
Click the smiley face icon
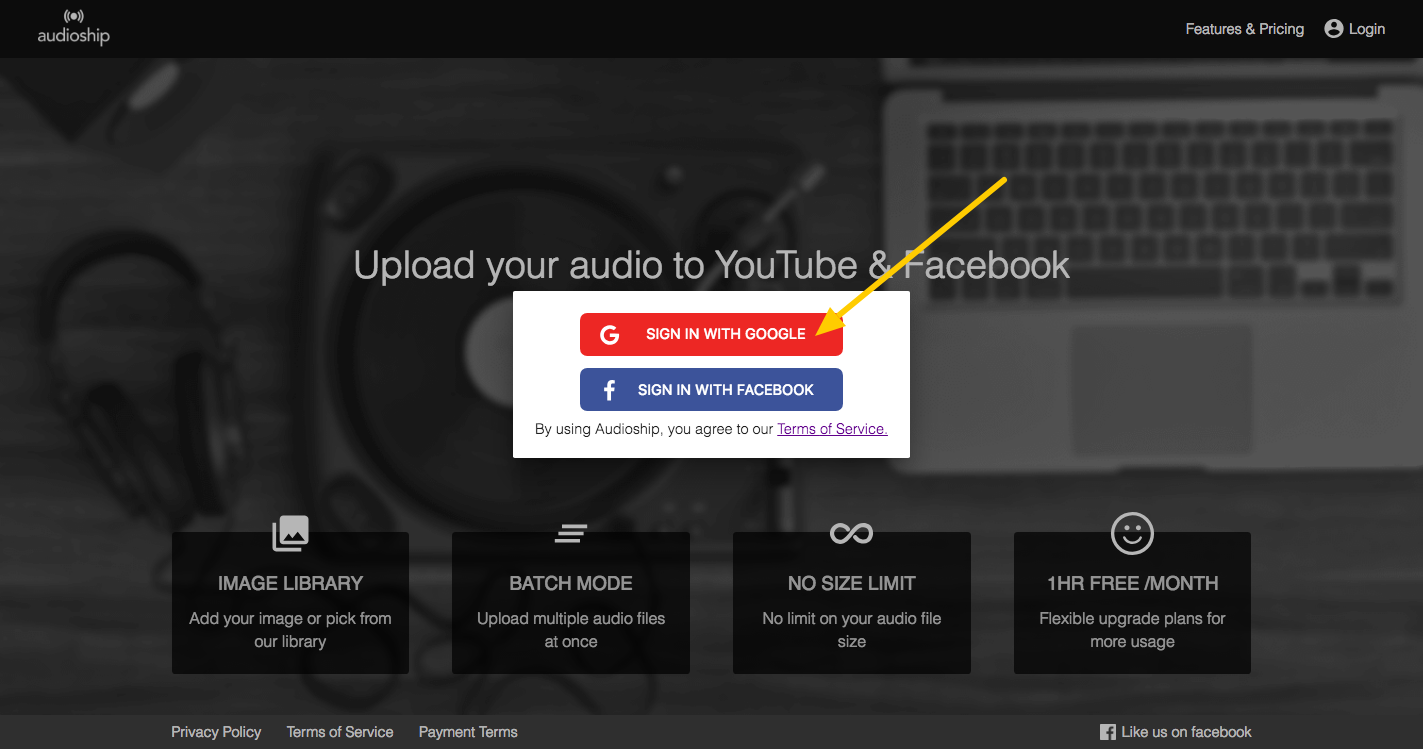tap(1132, 533)
